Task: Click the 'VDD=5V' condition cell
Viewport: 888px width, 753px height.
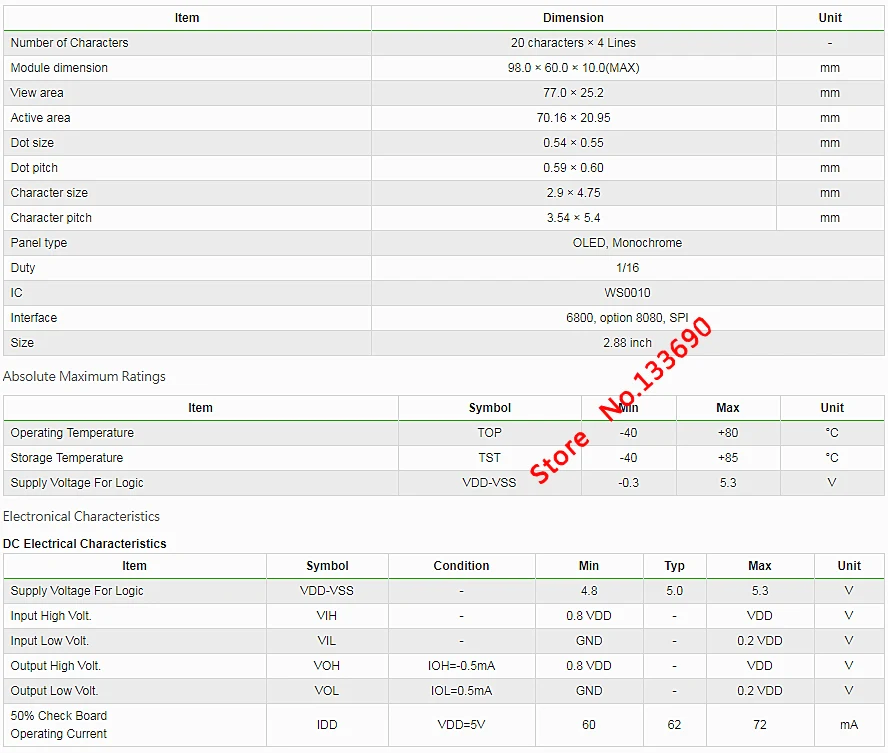Action: (x=461, y=725)
